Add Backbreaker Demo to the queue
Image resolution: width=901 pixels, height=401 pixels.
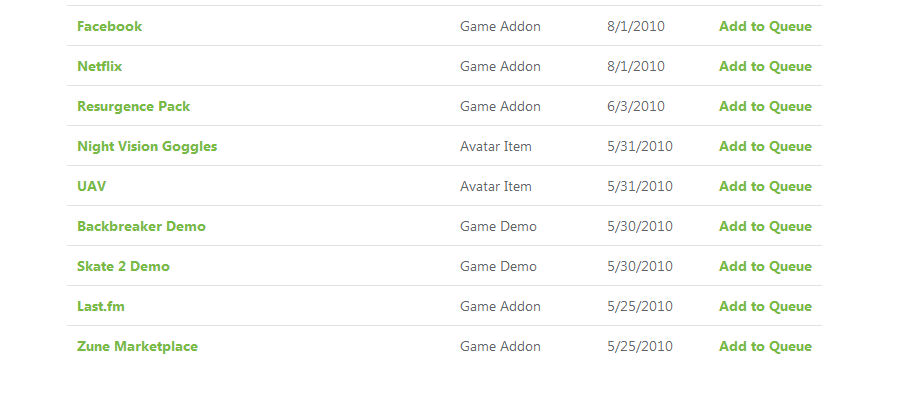(x=765, y=226)
